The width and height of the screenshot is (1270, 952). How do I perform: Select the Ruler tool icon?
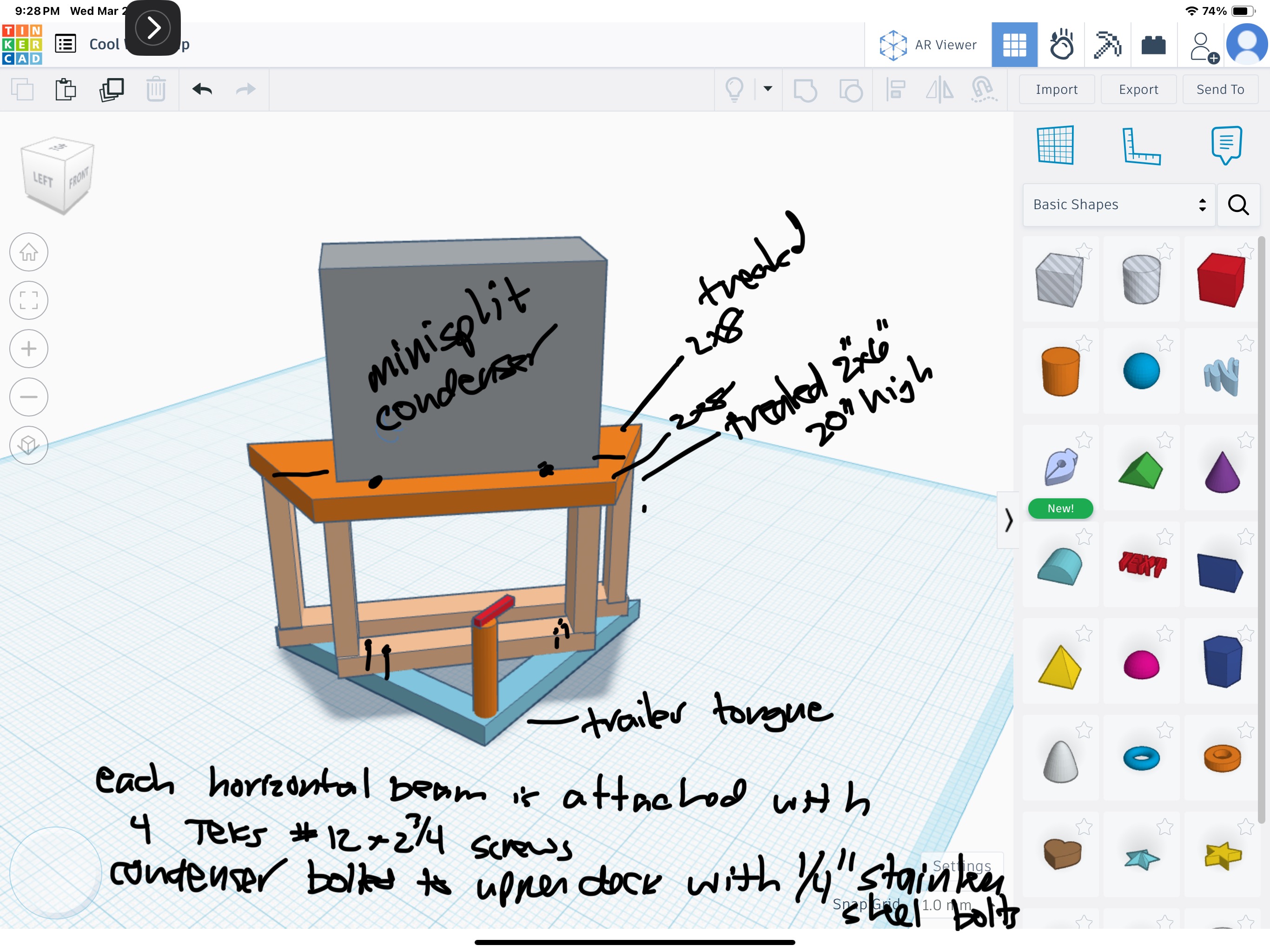tap(1141, 146)
